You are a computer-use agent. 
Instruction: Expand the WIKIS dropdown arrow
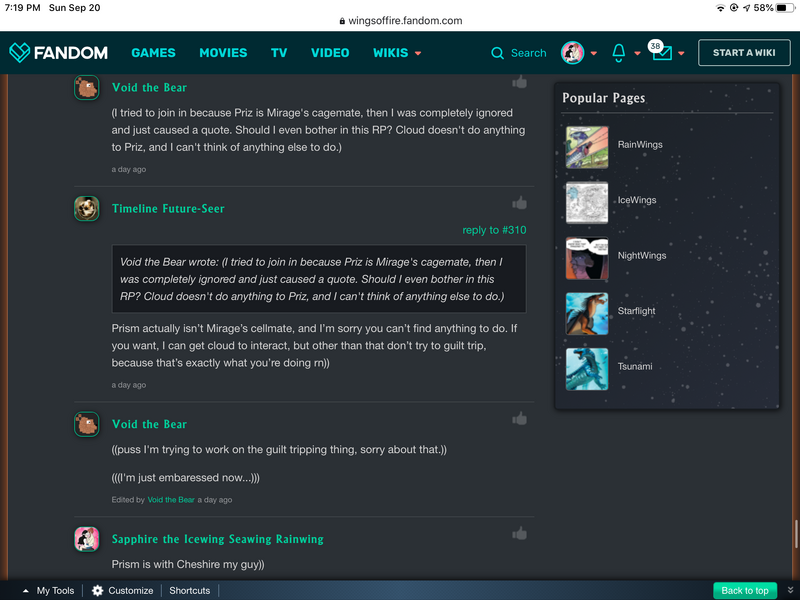418,53
